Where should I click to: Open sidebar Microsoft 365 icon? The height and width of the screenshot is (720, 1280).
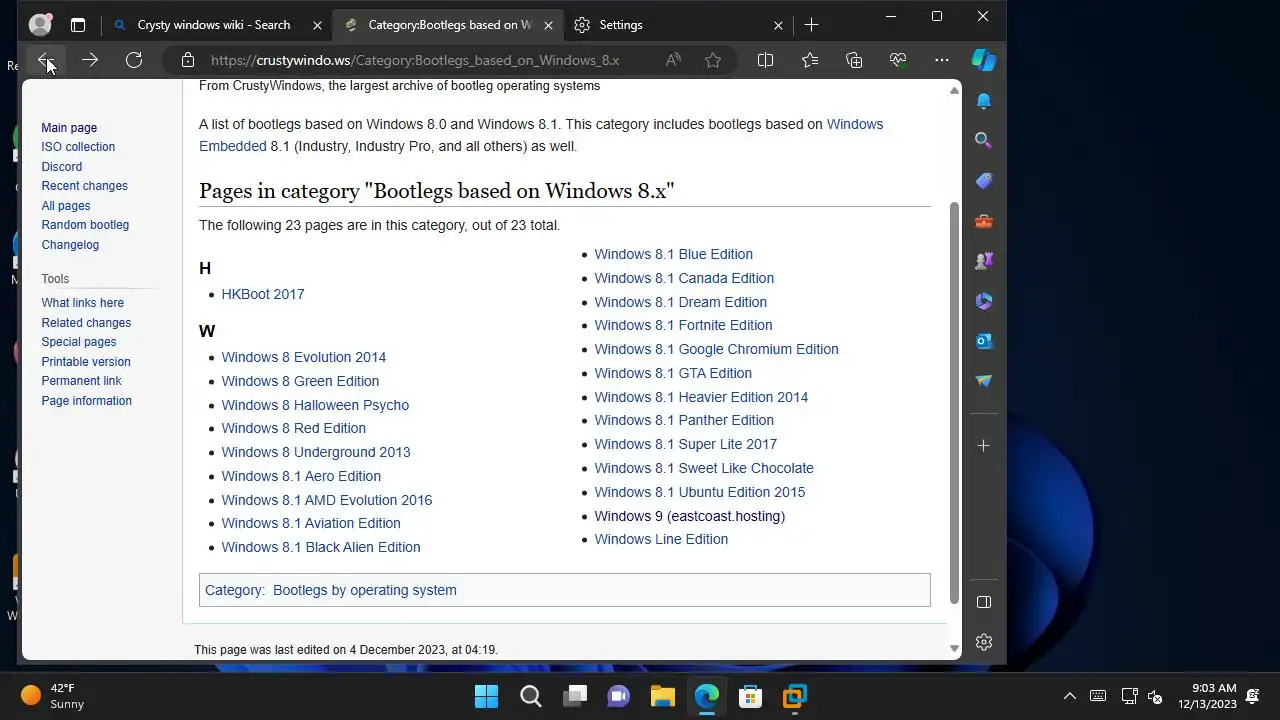[x=984, y=301]
